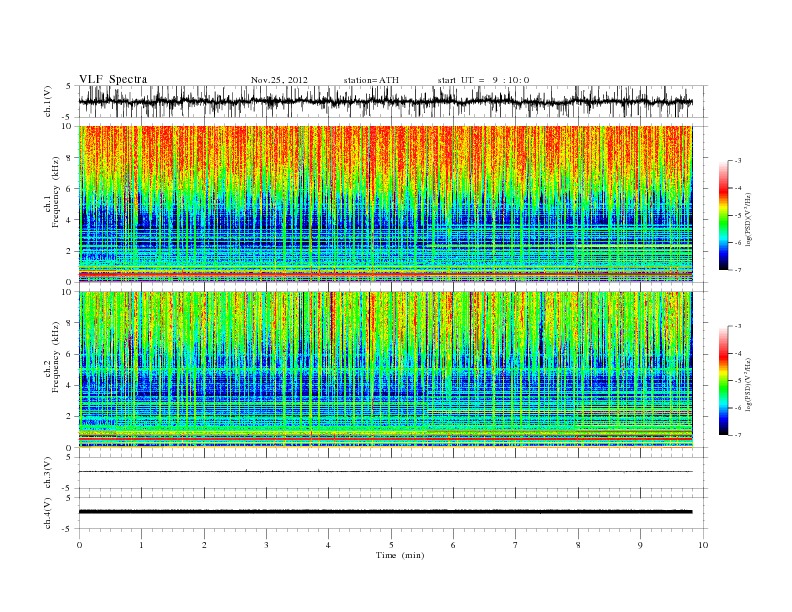Viewport: 792px width, 612px height.
Task: Select the date text "Nov.25, 2012"
Action: pyautogui.click(x=279, y=80)
